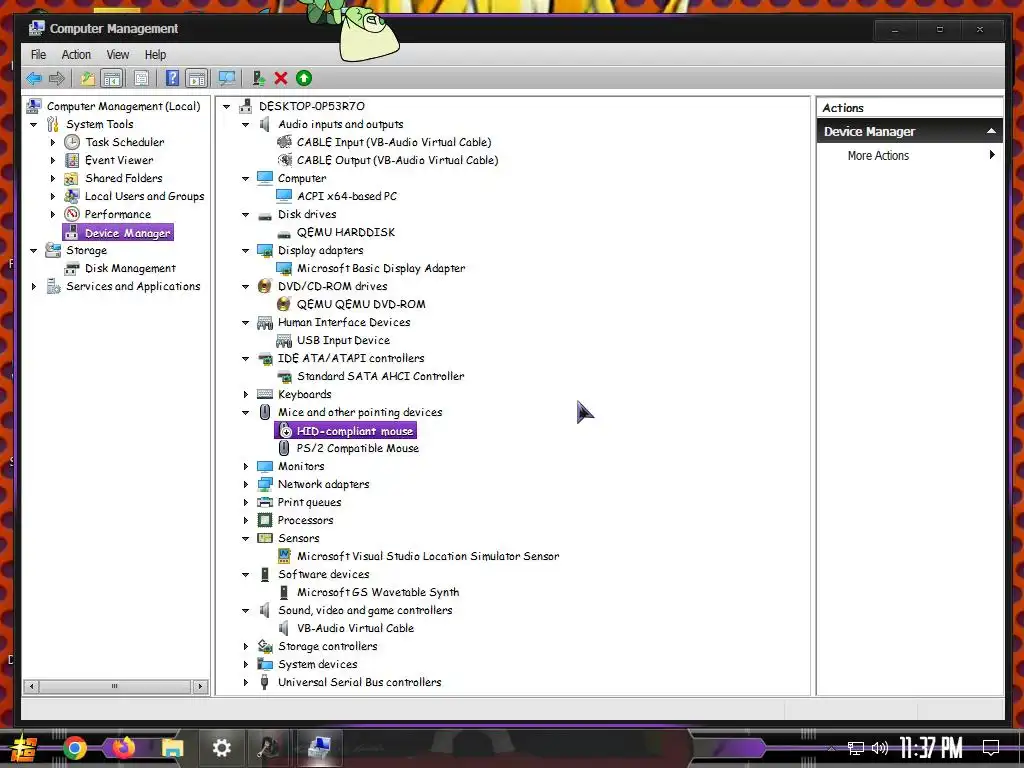Select the CABLE Input (VB-Audio Virtual Cable) device
The width and height of the screenshot is (1024, 768).
tap(394, 142)
